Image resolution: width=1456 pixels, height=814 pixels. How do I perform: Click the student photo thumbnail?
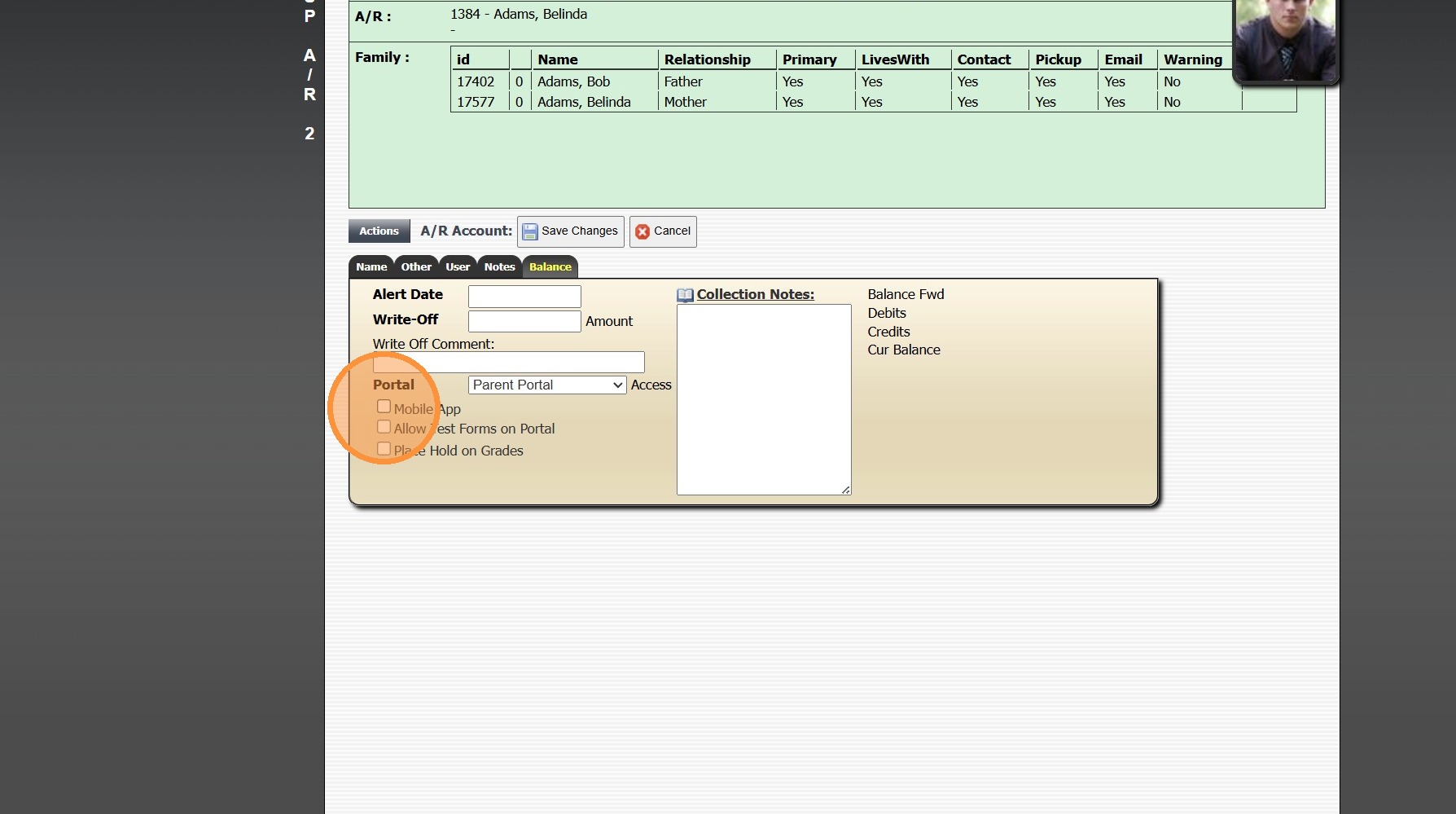1286,40
